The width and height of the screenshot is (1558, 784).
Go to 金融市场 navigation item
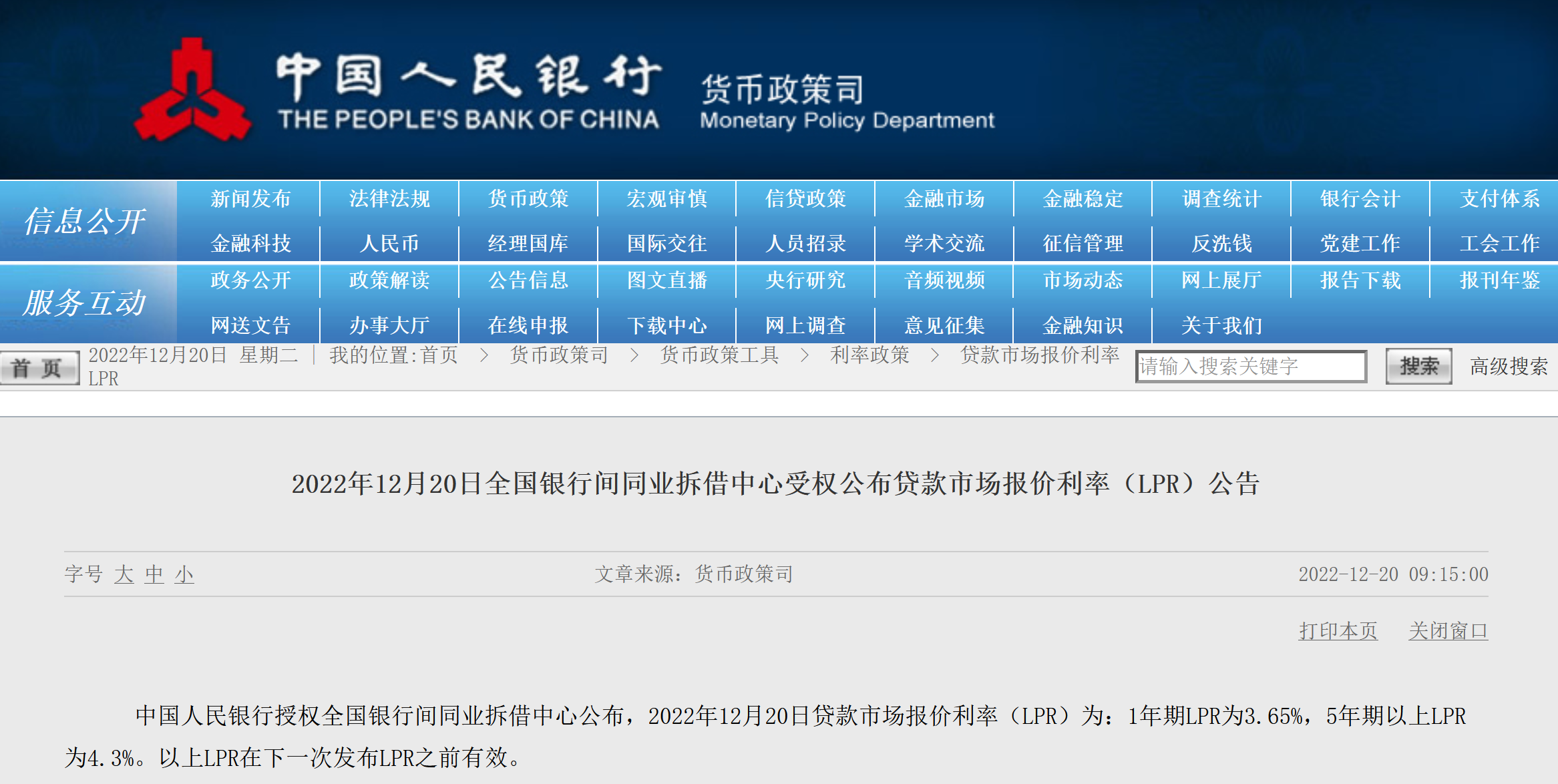click(944, 199)
